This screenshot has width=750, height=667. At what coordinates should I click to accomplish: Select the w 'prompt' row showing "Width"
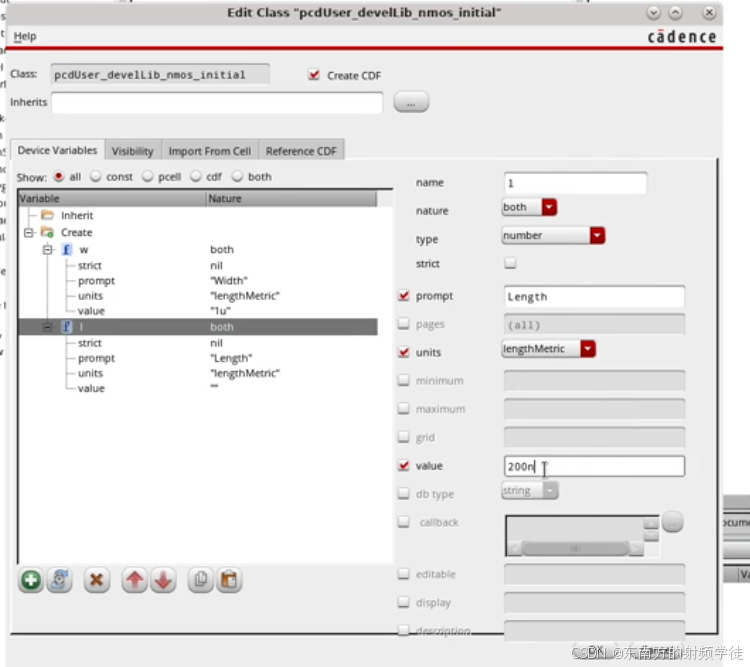(198, 280)
